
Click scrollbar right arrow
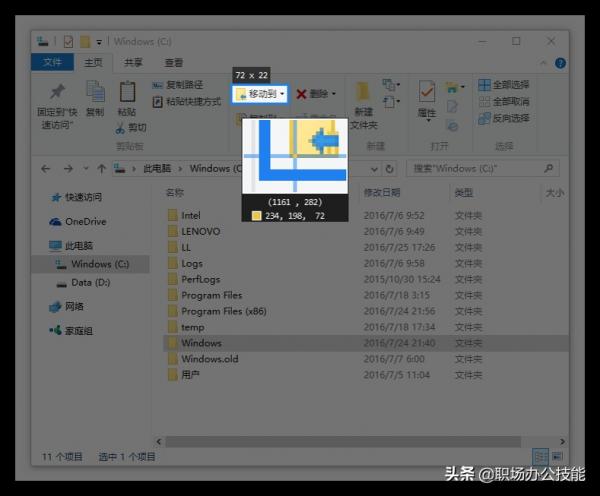pos(562,442)
